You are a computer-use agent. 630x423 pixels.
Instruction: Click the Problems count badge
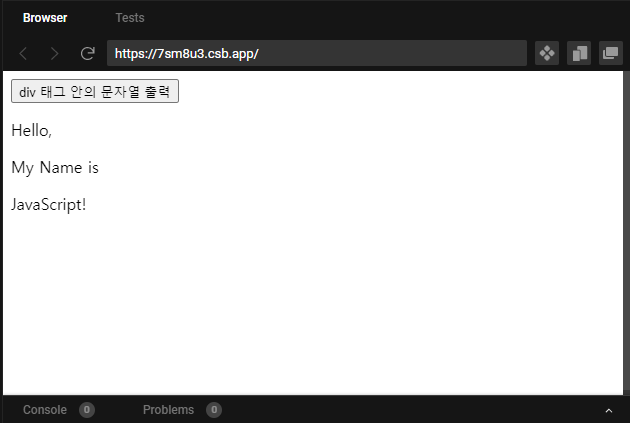pos(214,410)
